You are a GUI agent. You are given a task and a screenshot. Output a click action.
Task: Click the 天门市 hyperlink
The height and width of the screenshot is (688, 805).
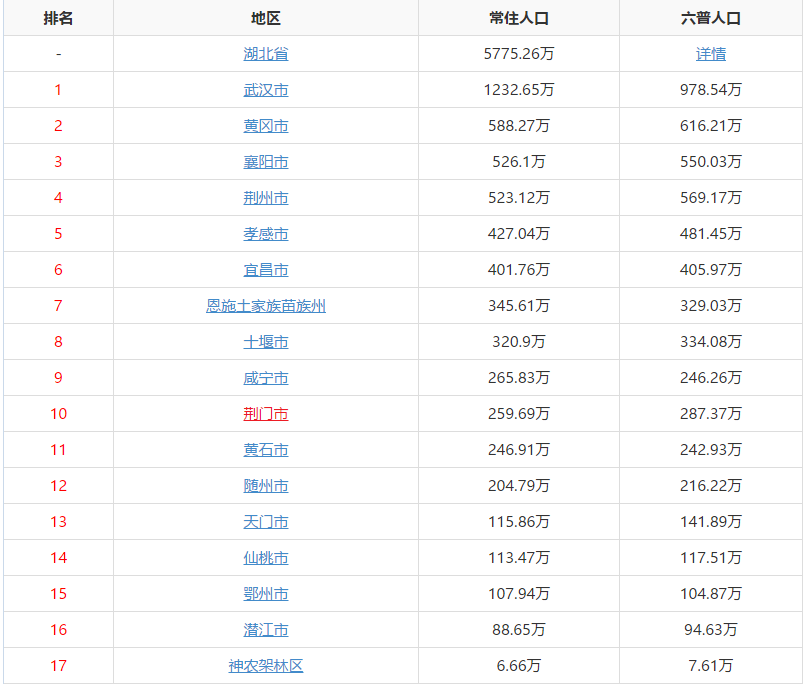[264, 521]
